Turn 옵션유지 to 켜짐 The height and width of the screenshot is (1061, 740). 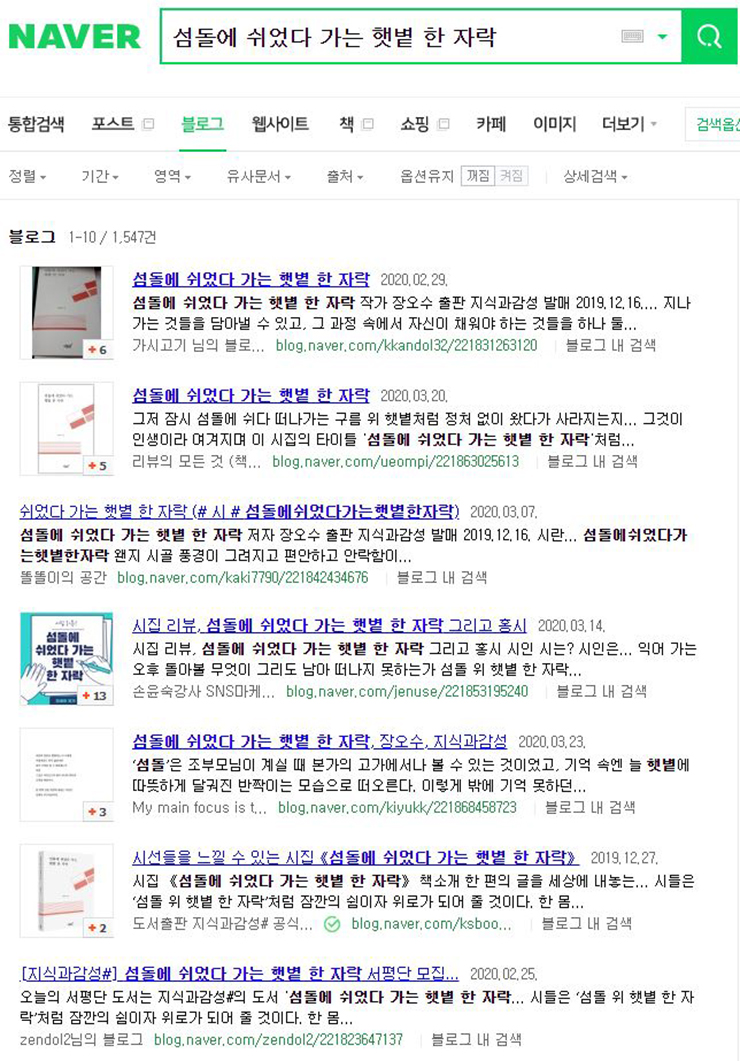[511, 176]
